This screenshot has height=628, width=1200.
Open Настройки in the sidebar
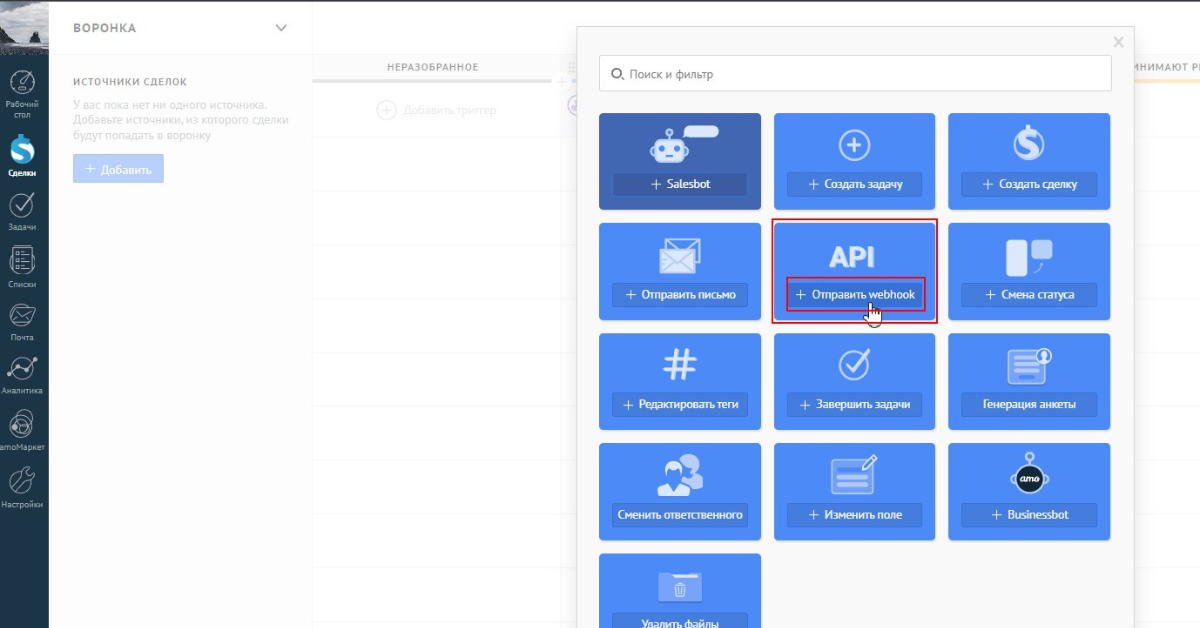pyautogui.click(x=22, y=482)
